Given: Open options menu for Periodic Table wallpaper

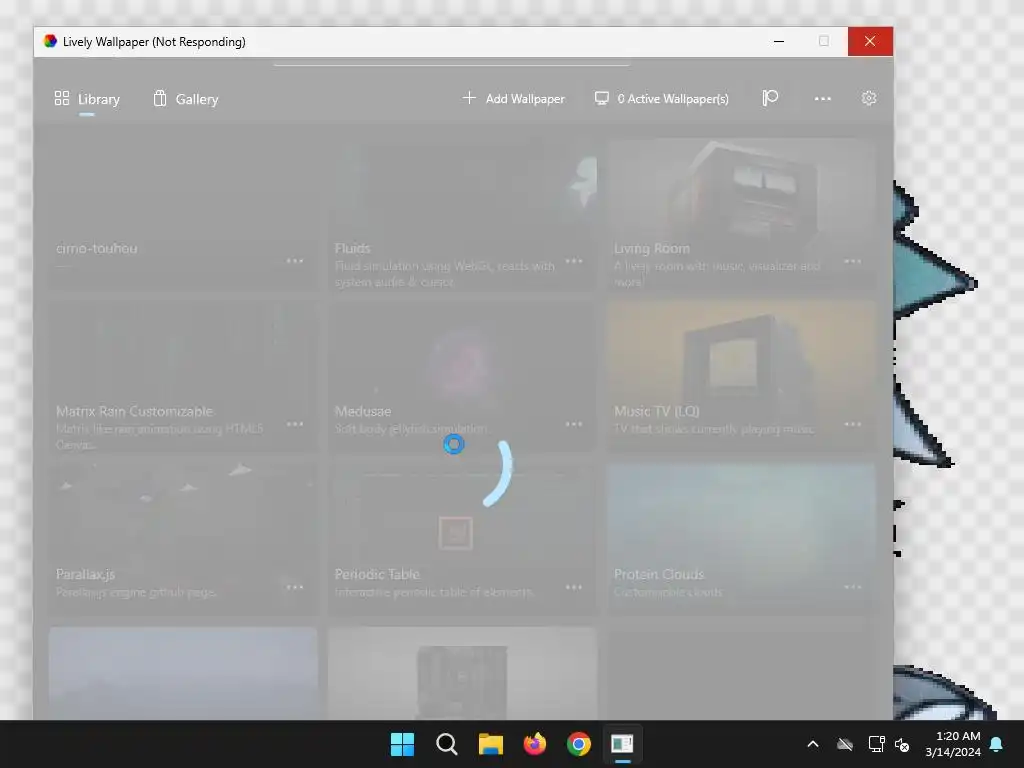Looking at the screenshot, I should click(573, 587).
